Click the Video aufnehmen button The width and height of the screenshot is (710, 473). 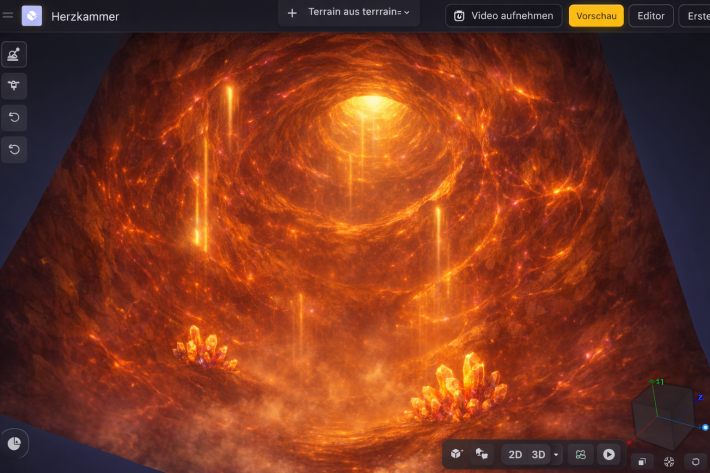point(504,16)
